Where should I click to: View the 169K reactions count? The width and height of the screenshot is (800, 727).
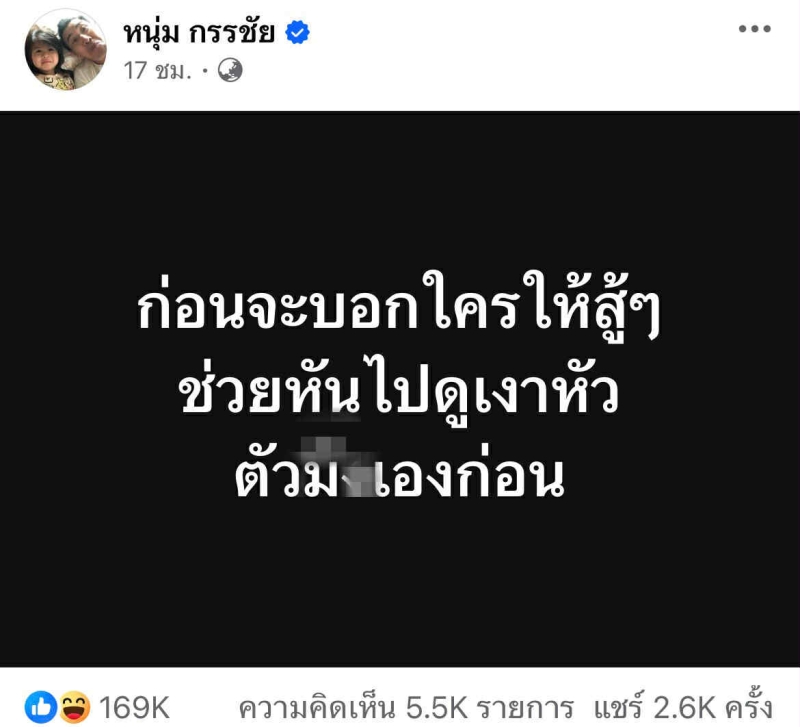(134, 708)
